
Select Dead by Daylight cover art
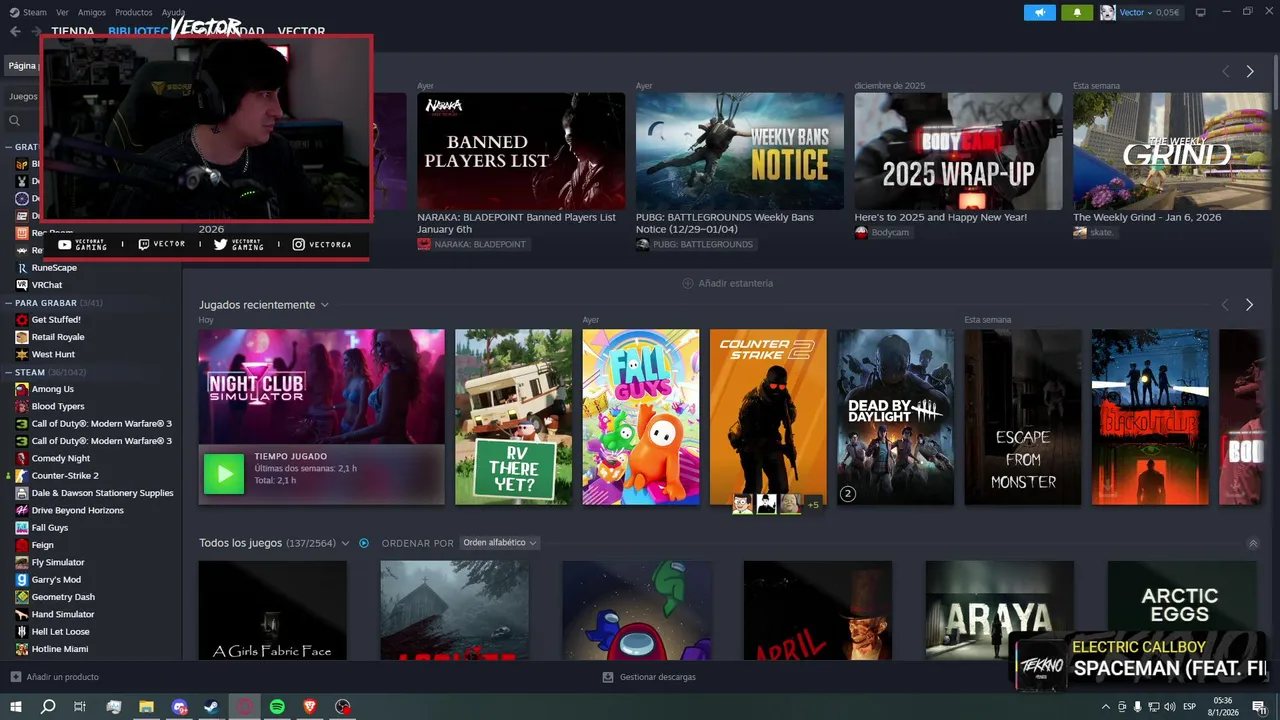click(x=895, y=417)
